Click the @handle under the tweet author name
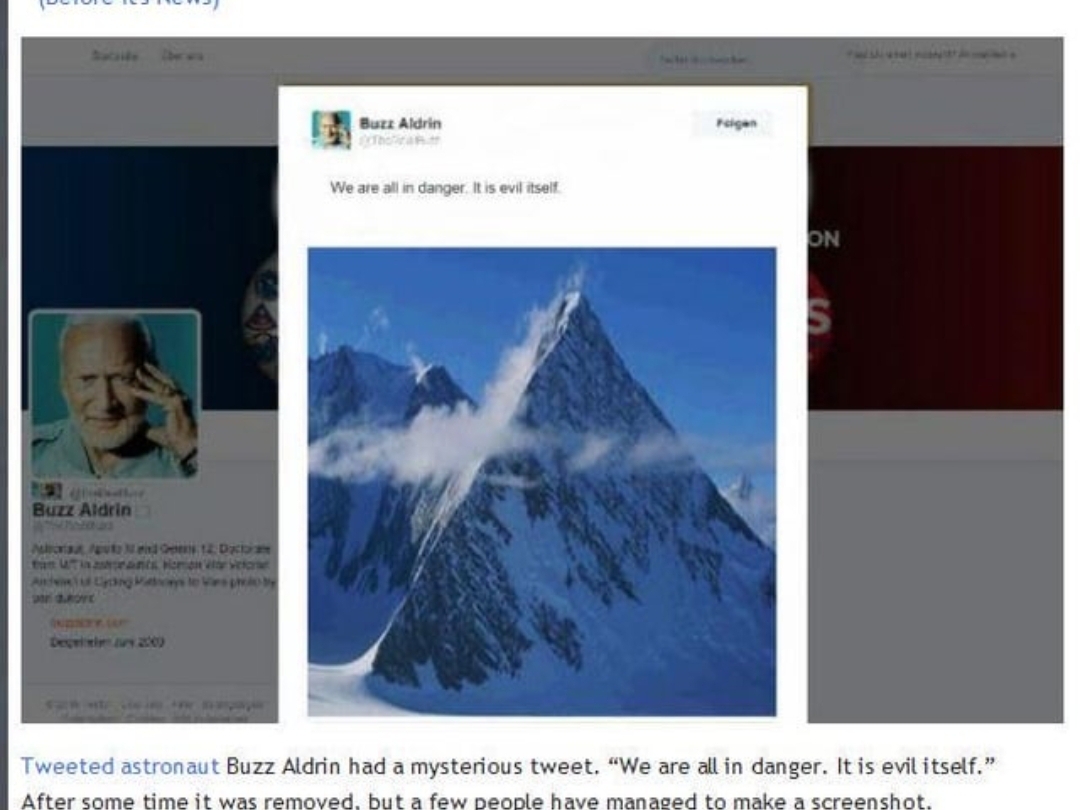The width and height of the screenshot is (1080, 810). (x=399, y=140)
